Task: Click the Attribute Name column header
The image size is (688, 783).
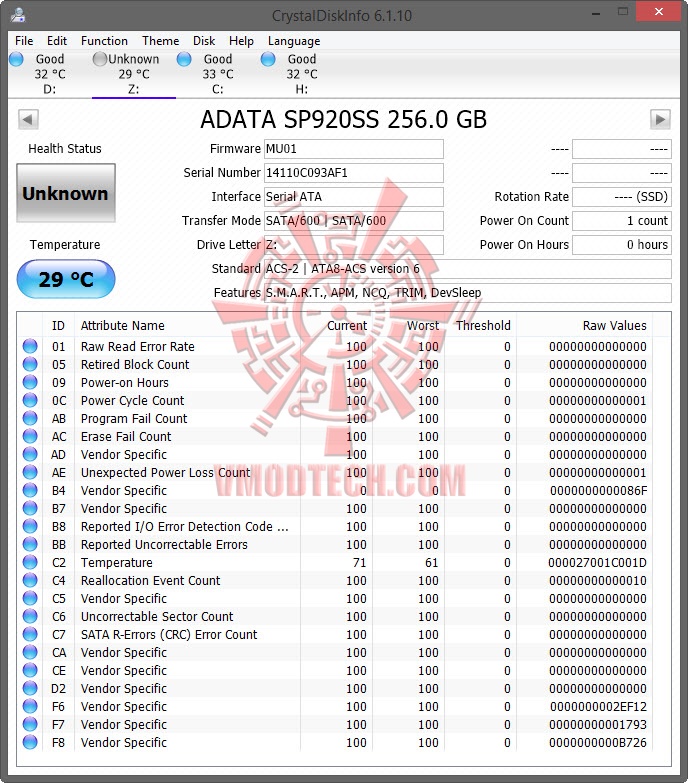Action: pyautogui.click(x=187, y=326)
